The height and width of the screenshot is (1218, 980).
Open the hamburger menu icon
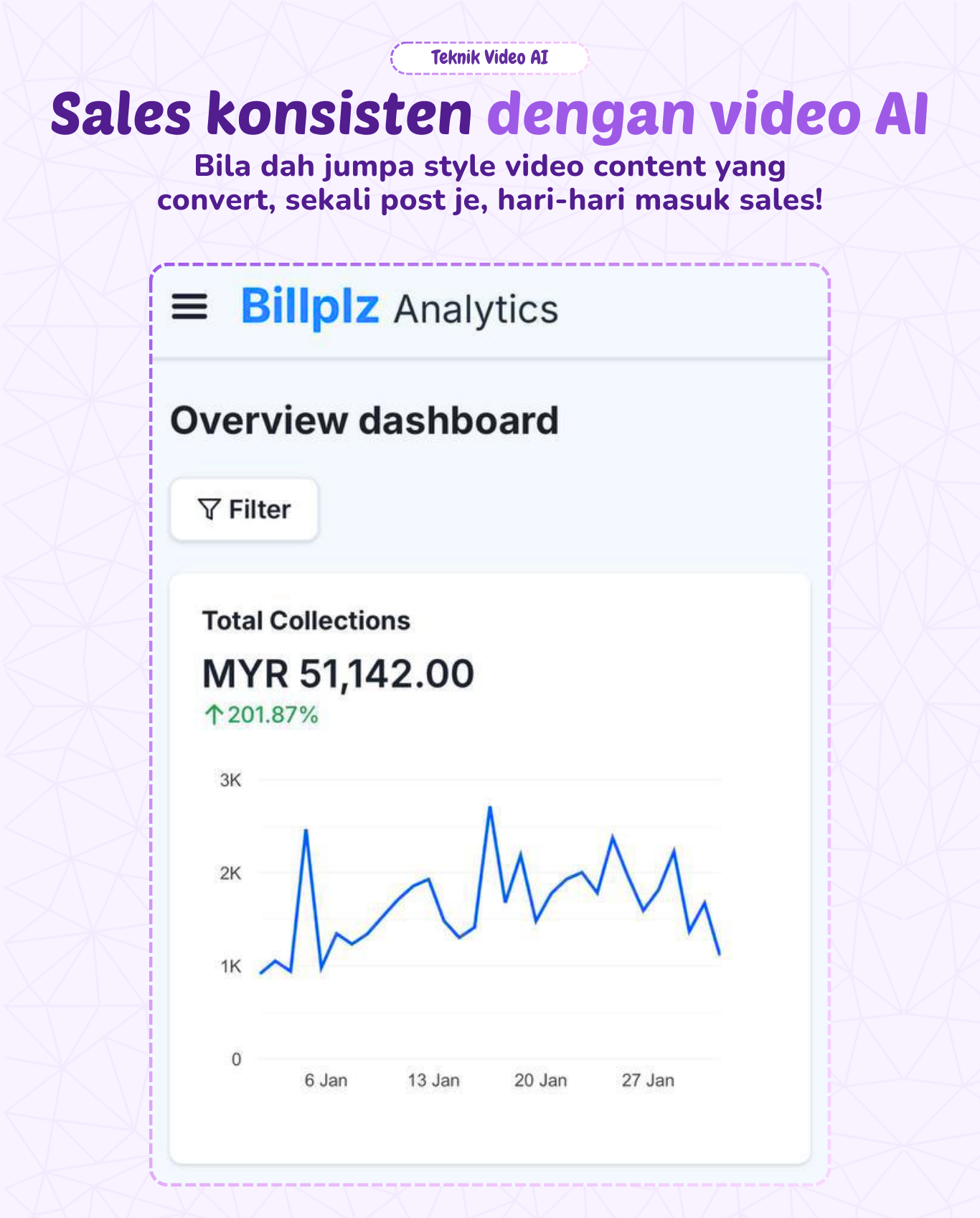pos(189,307)
